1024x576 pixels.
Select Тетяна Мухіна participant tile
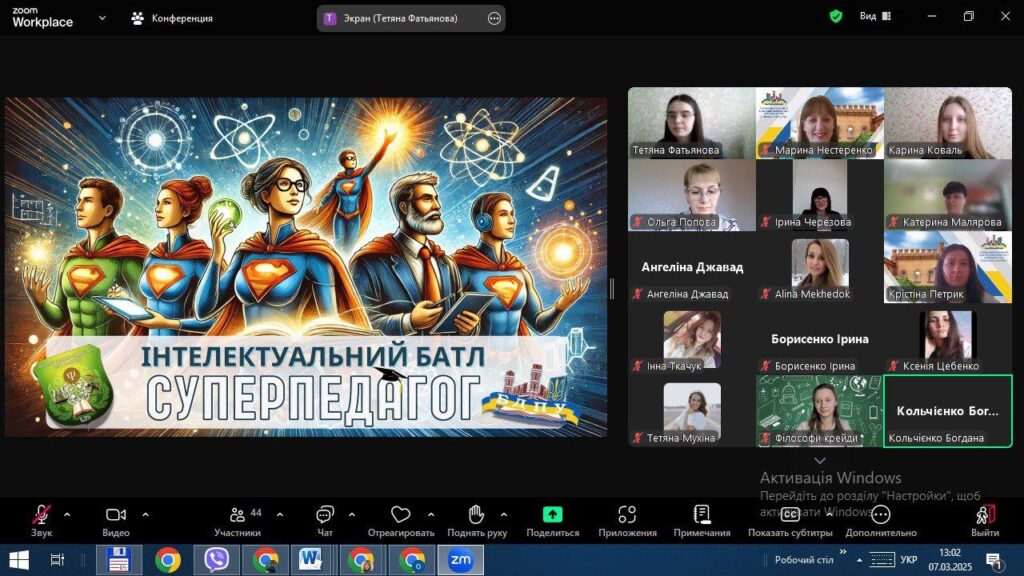[x=692, y=411]
